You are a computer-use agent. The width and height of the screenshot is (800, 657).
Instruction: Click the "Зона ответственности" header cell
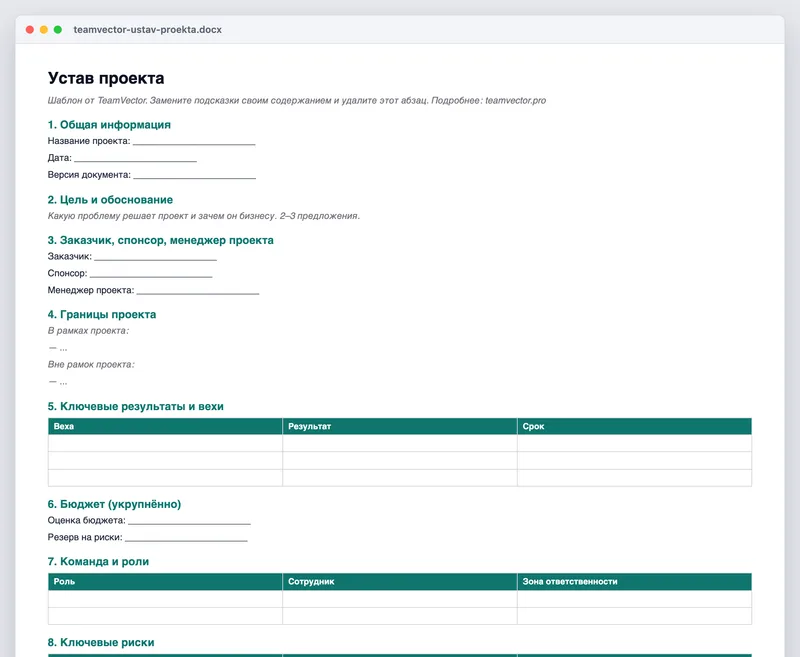pyautogui.click(x=635, y=582)
